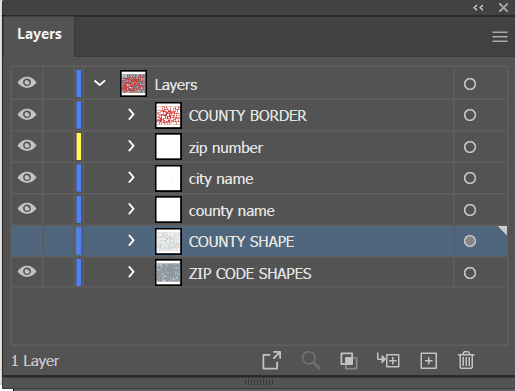Click the COUNTY BORDER target circle

[470, 115]
